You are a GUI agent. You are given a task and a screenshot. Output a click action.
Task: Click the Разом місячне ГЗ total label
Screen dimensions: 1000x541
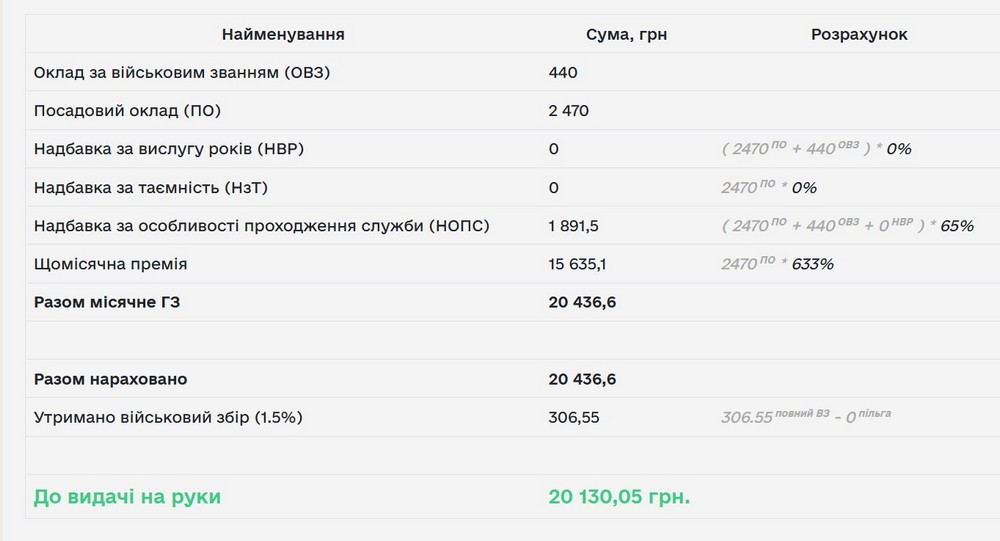(113, 302)
